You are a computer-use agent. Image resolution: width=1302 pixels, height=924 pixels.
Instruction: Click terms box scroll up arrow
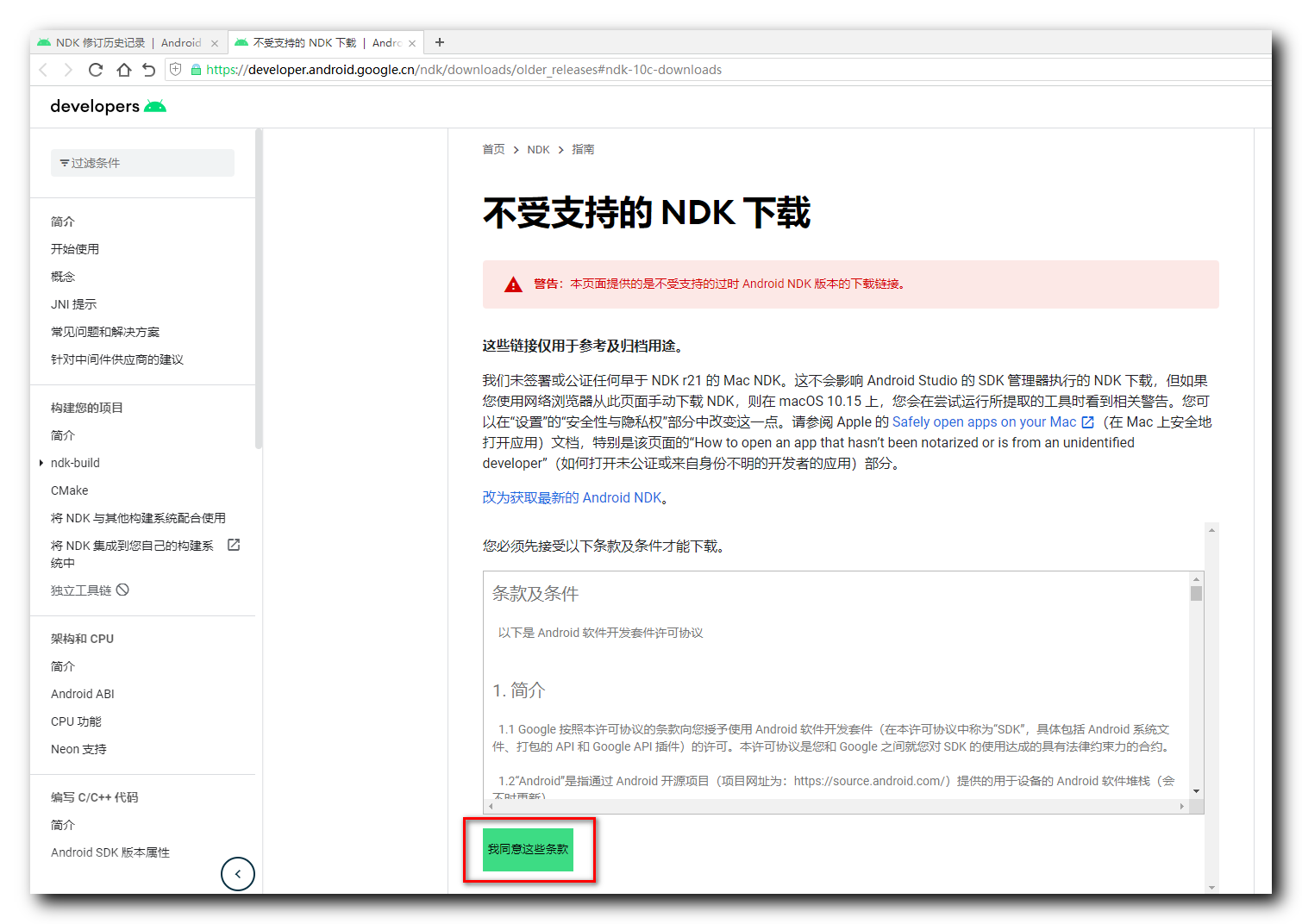(1196, 578)
